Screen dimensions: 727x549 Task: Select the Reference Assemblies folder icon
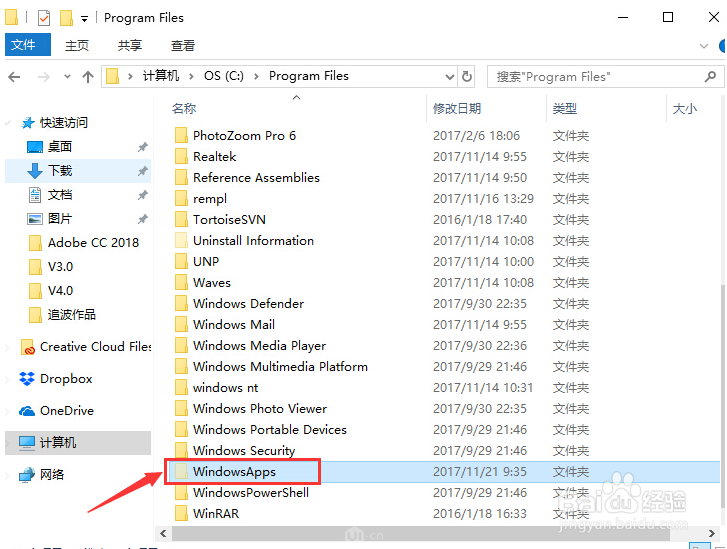click(181, 178)
